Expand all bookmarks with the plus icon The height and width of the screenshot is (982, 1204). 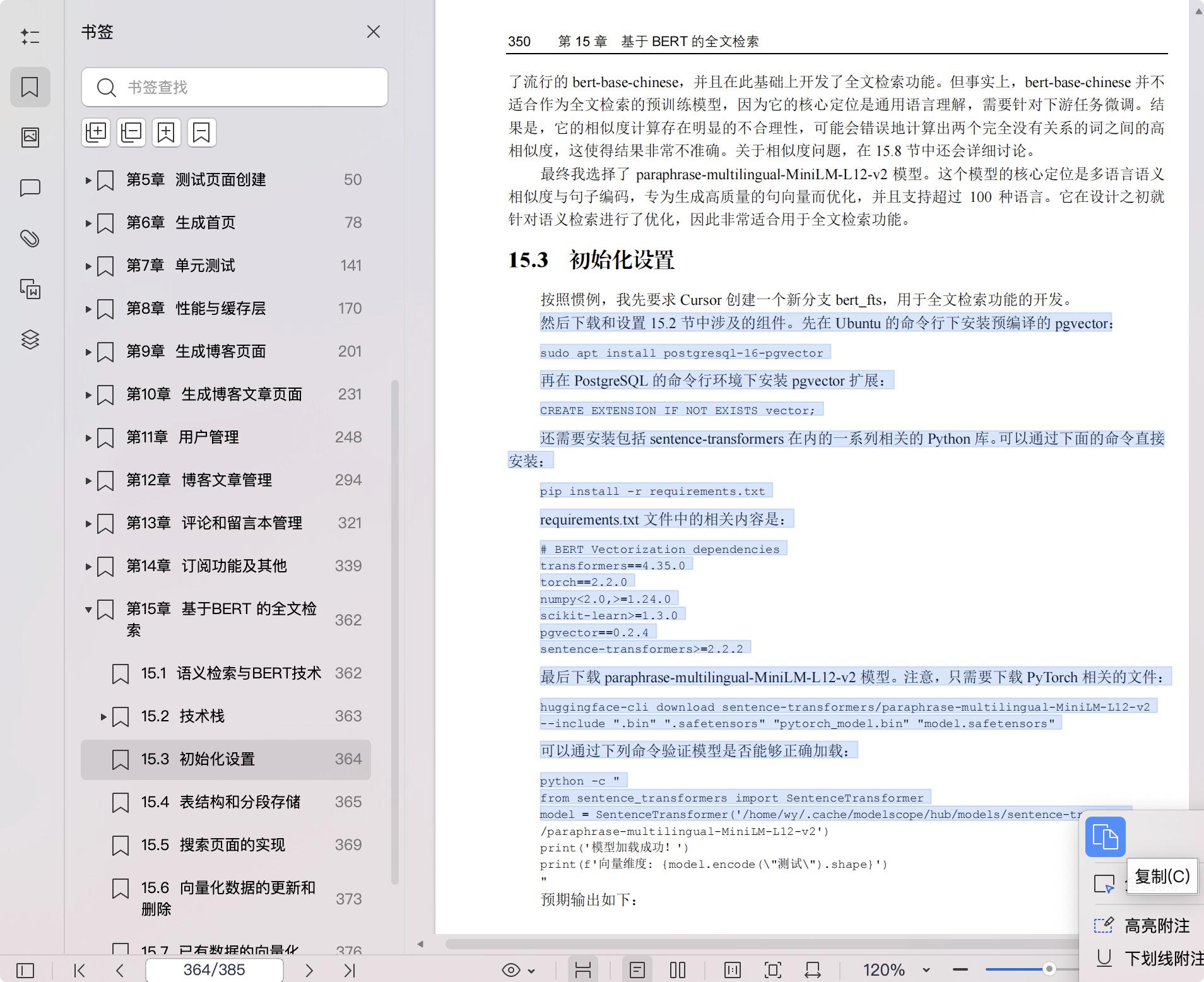coord(96,133)
